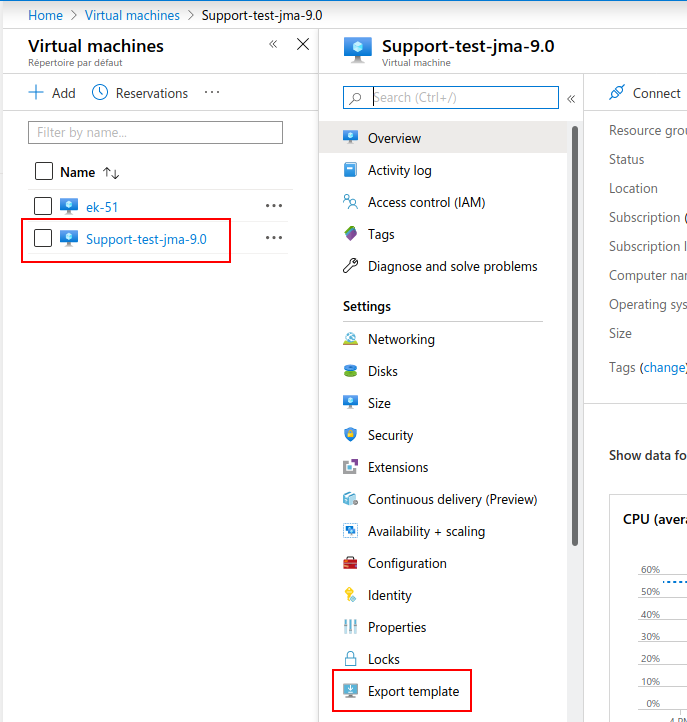
Task: Click the Filter by name input field
Action: tap(156, 132)
